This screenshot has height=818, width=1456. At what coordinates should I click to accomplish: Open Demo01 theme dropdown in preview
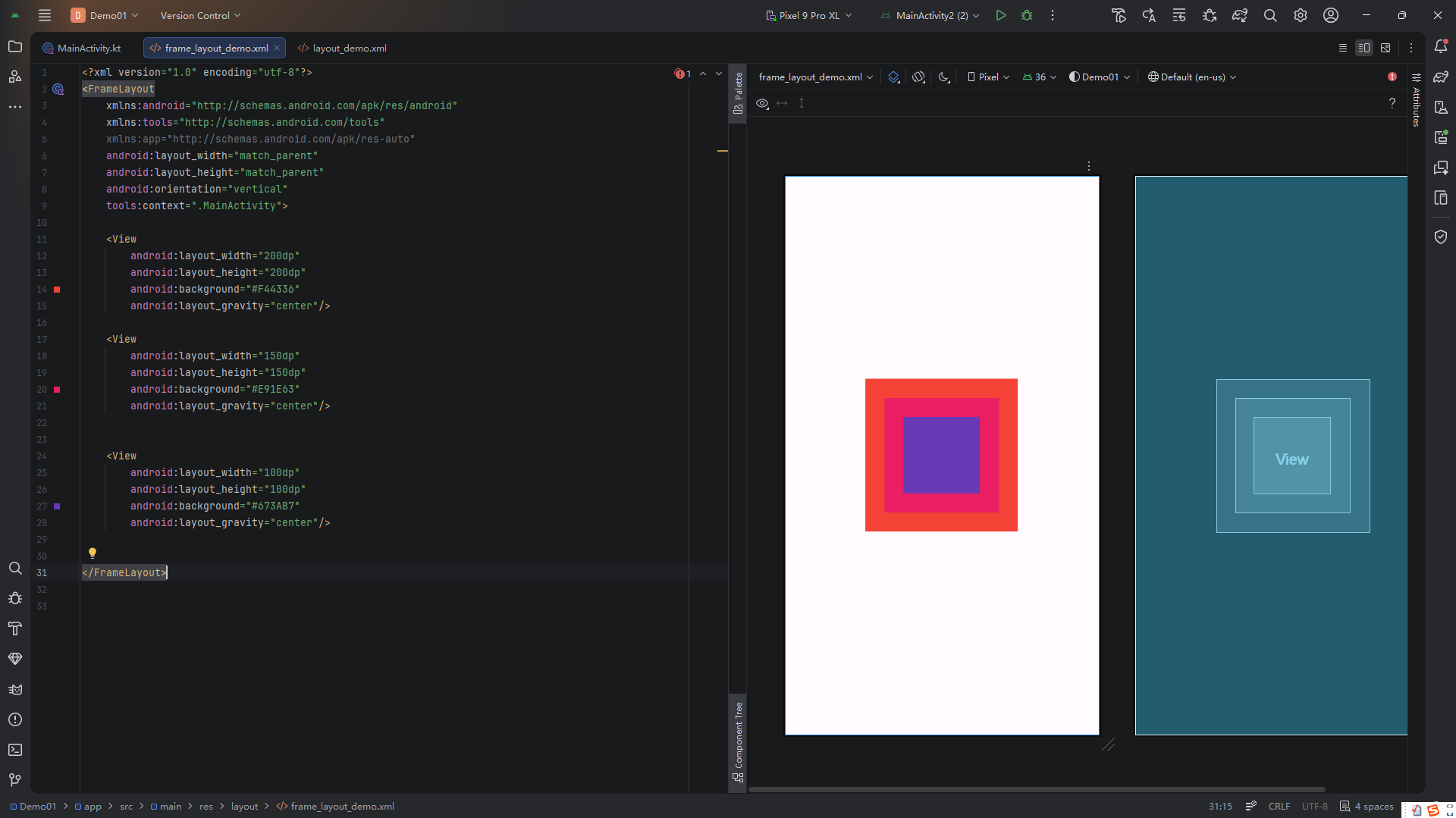tap(1100, 77)
